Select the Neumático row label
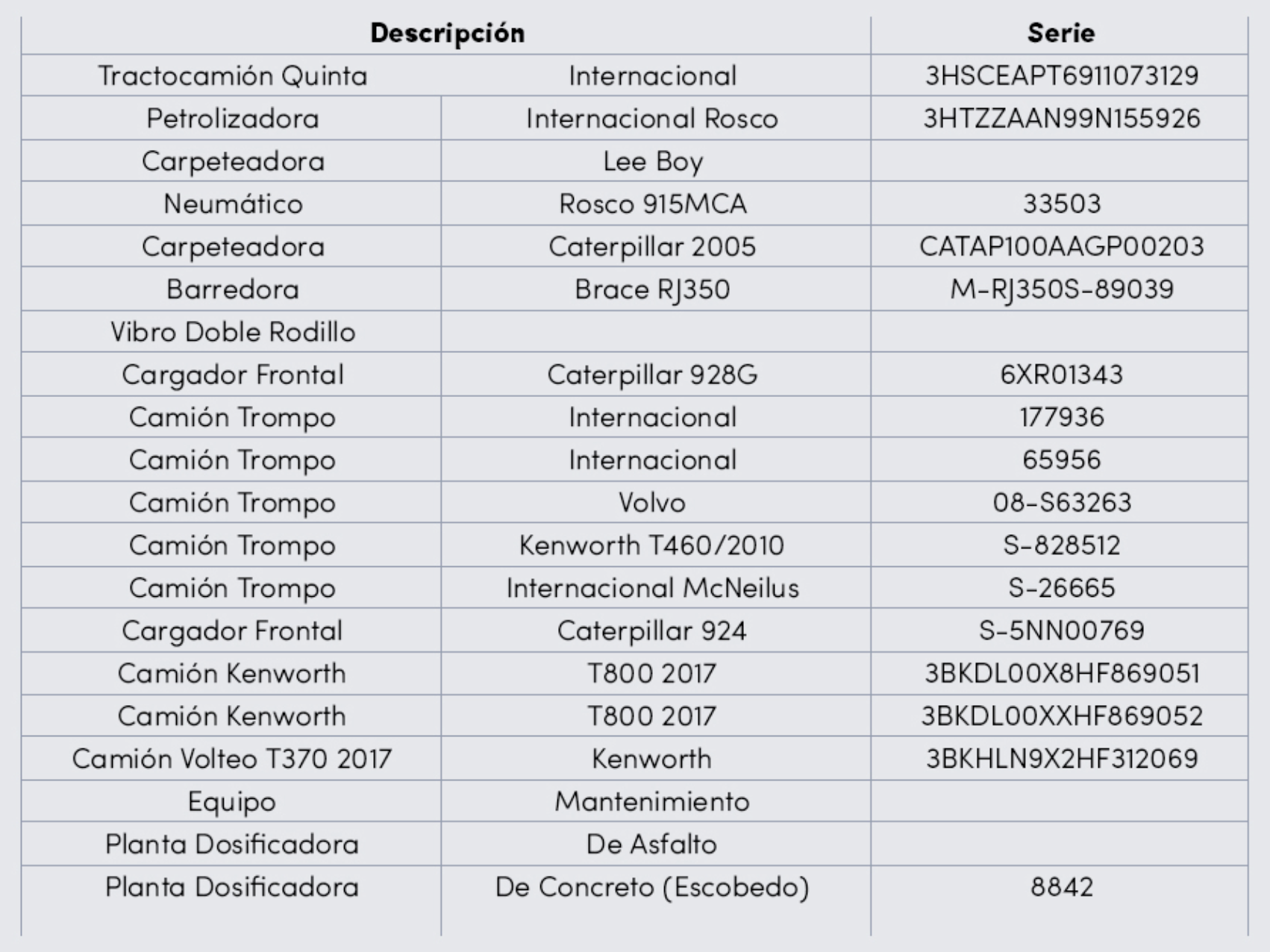Viewport: 1270px width, 952px height. coord(233,204)
